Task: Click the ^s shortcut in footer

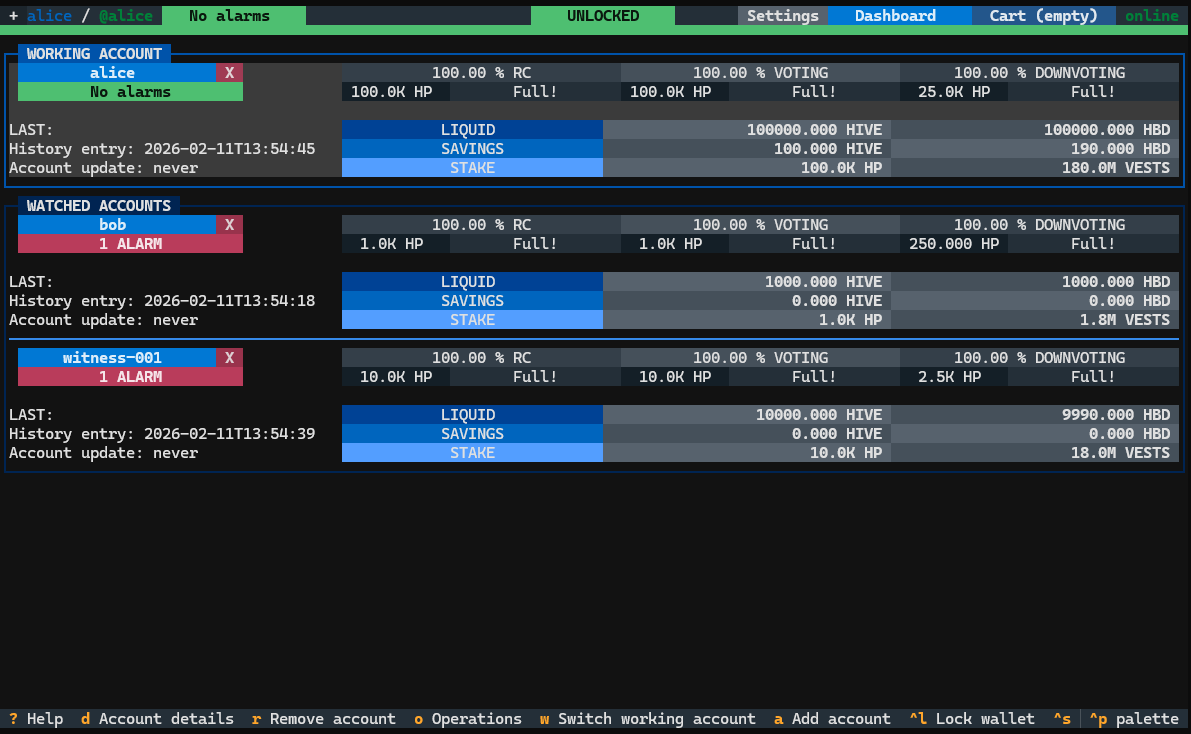Action: 1062,718
